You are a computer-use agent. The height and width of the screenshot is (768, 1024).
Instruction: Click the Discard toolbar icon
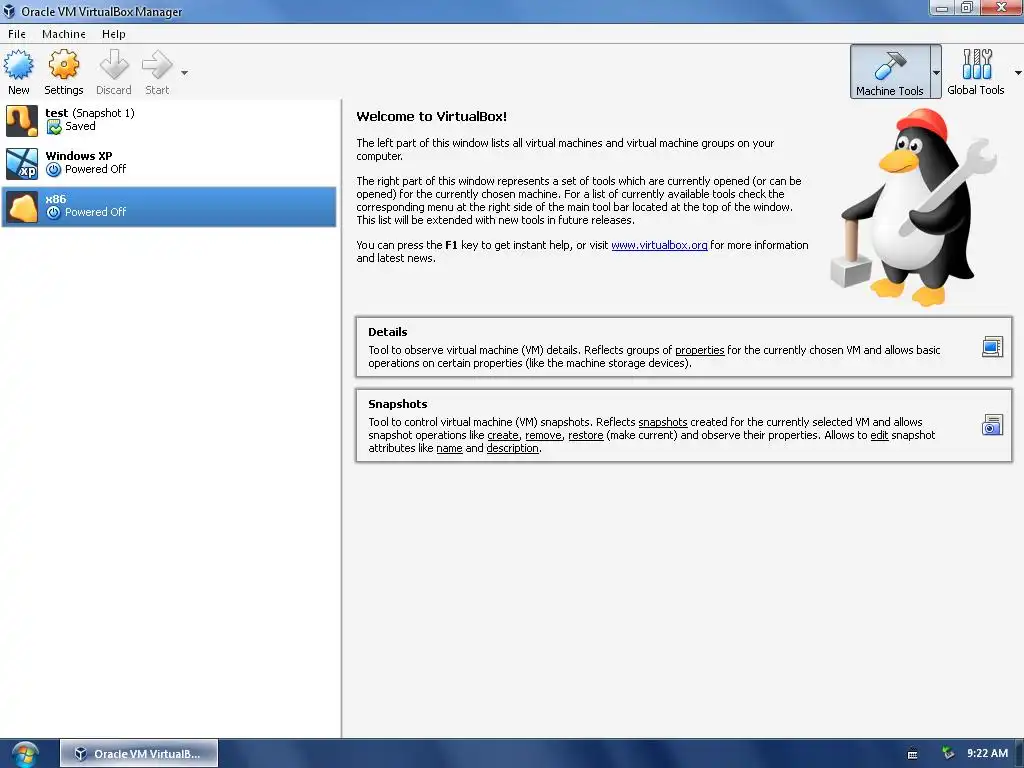[x=114, y=65]
